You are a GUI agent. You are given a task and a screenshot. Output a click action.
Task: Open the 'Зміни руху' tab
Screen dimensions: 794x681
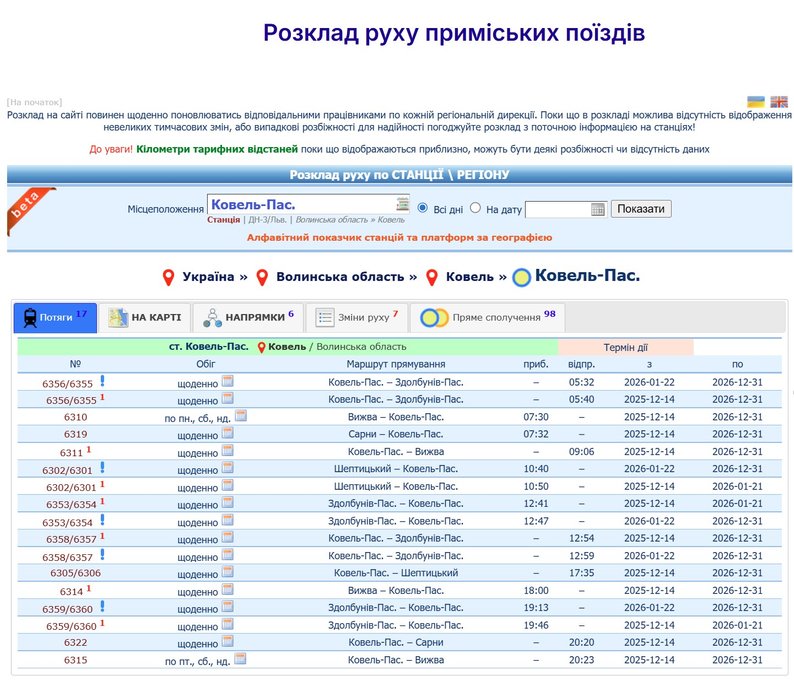(x=356, y=318)
